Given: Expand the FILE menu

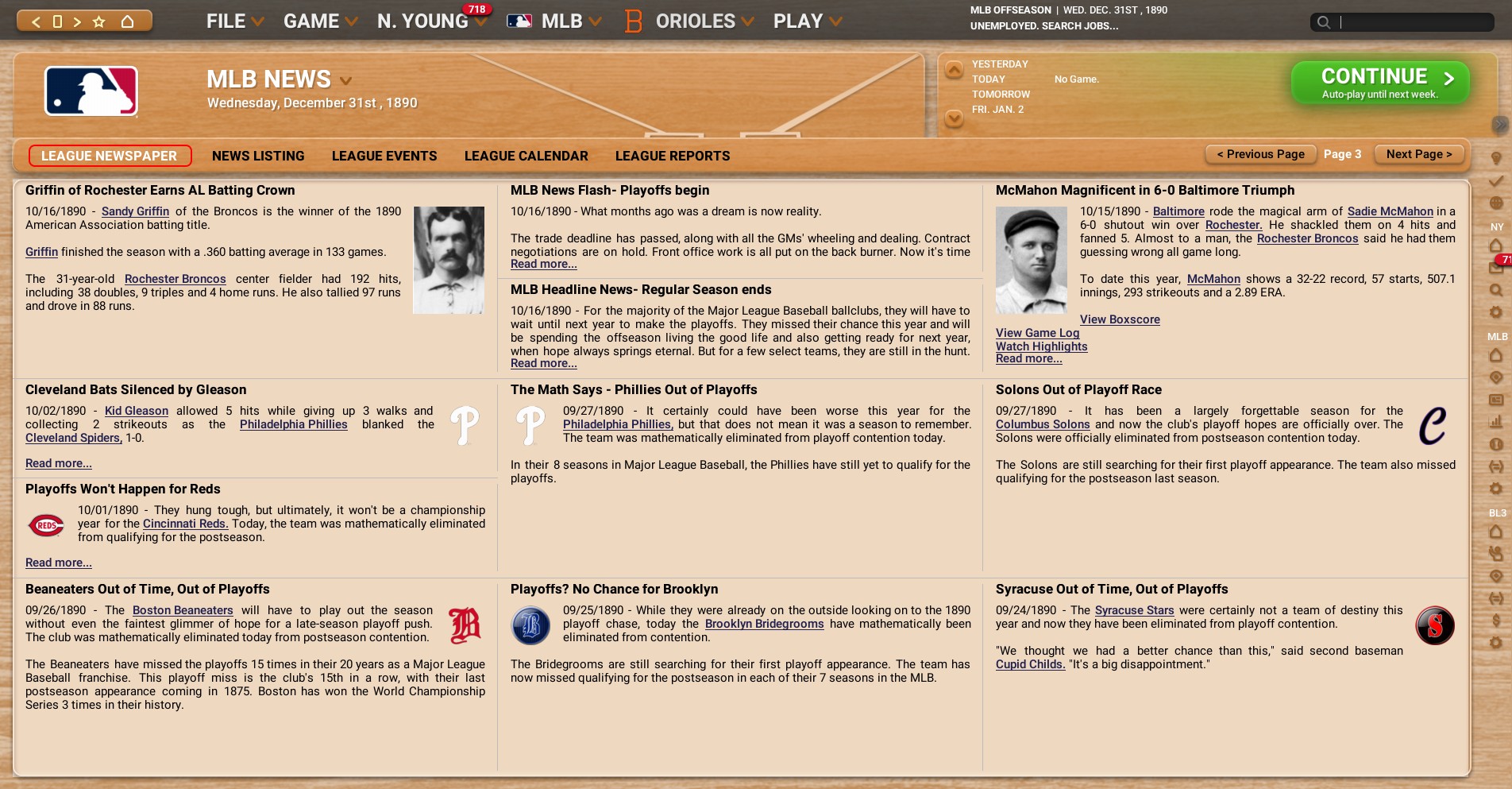Looking at the screenshot, I should (x=234, y=21).
